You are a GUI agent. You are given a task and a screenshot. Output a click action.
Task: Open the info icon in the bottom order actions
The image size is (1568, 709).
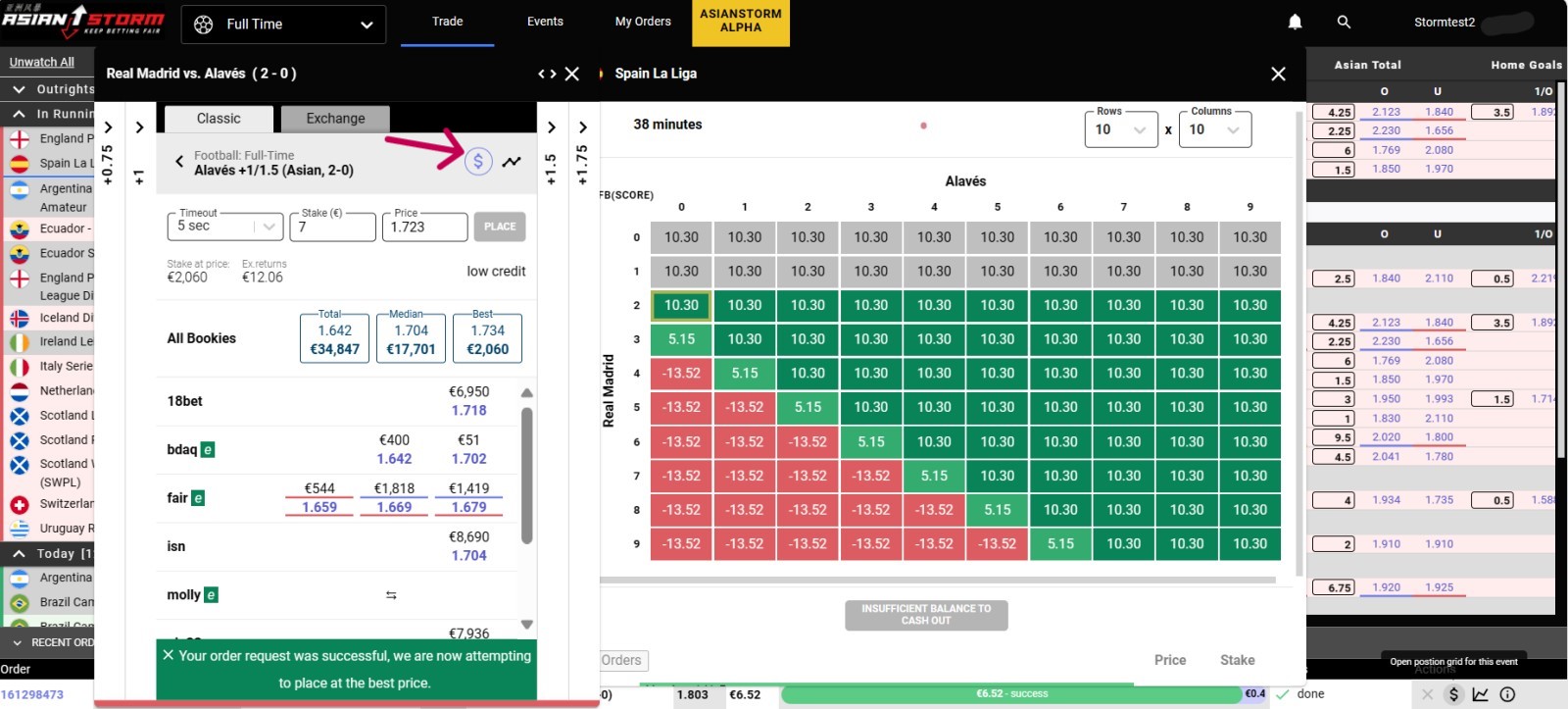[1507, 694]
